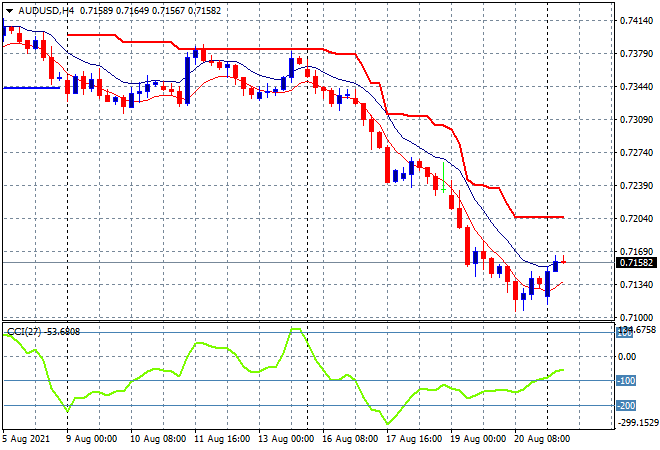Click the 17 Aug 16:00 time label
The width and height of the screenshot is (660, 450).
tap(414, 439)
